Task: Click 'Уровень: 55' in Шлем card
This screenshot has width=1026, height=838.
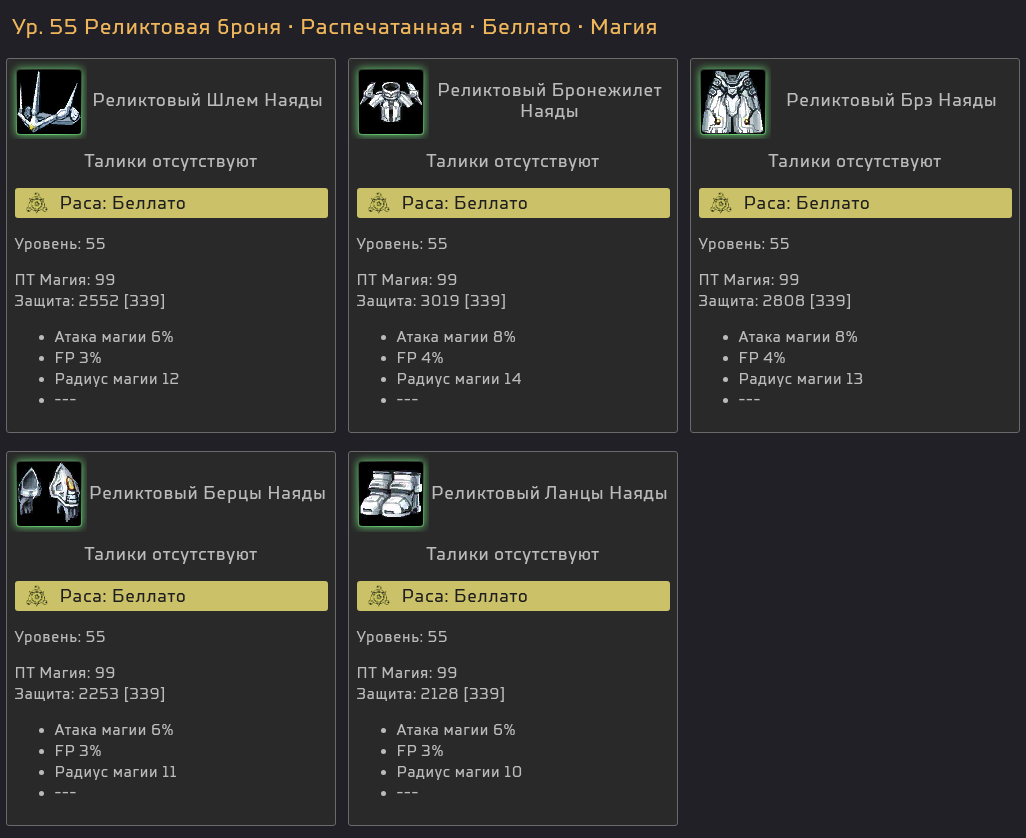Action: click(60, 244)
